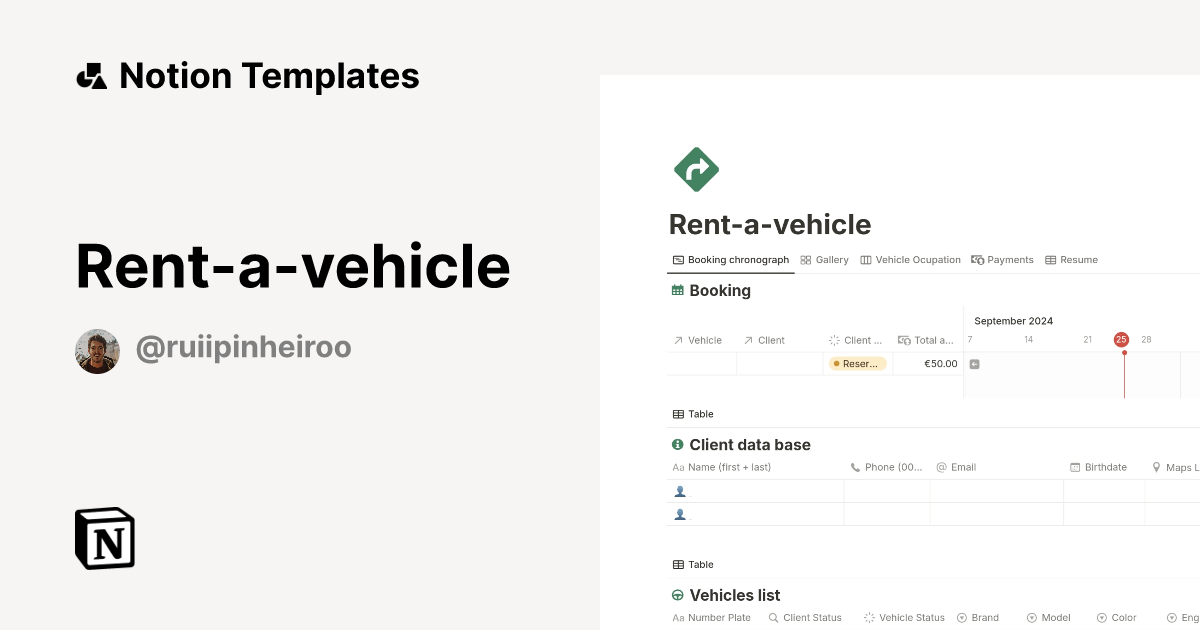1200x630 pixels.
Task: Click the Reserved status pill in Booking table
Action: [857, 363]
